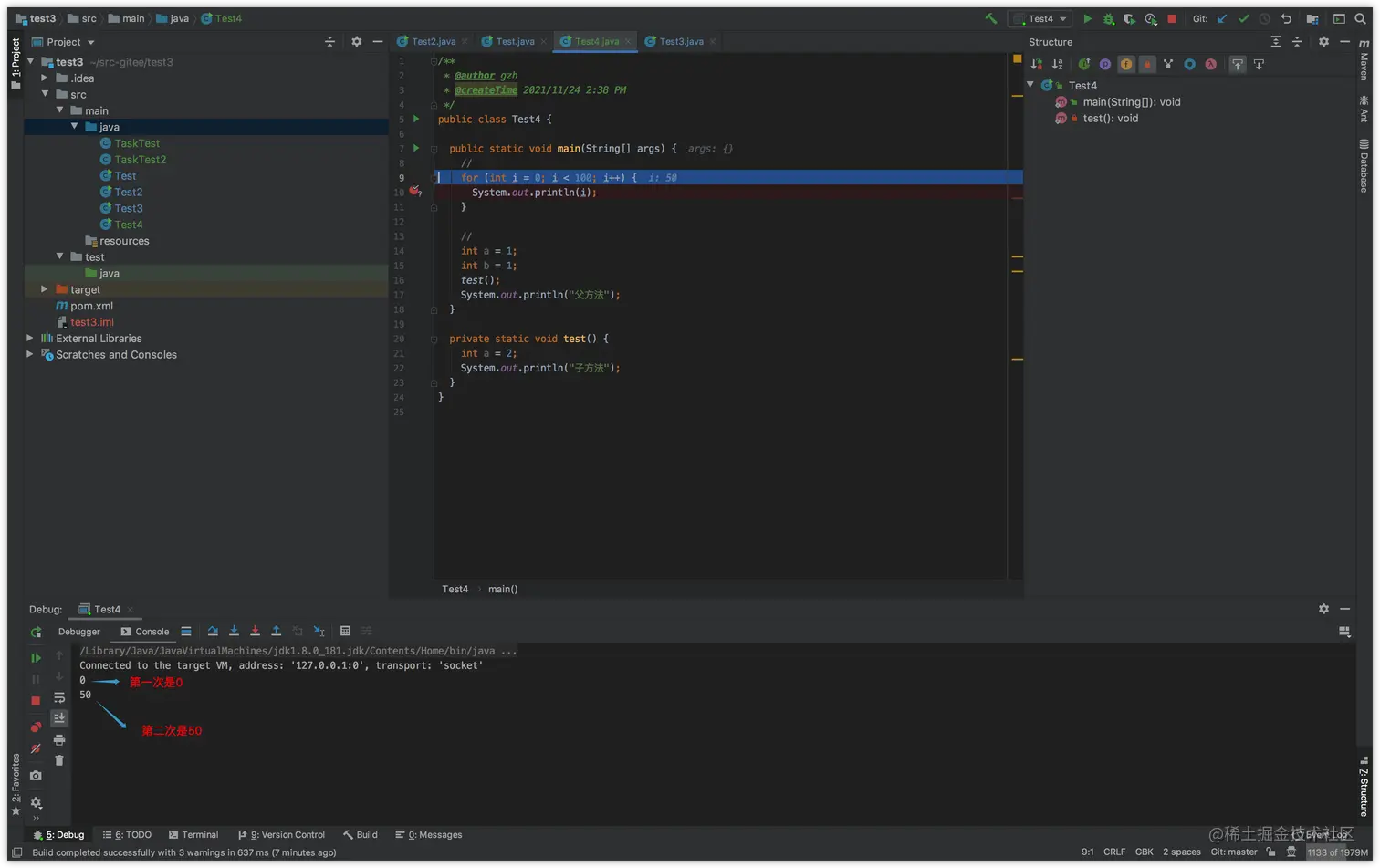
Task: Open the 6: TODO tool window
Action: 127,834
